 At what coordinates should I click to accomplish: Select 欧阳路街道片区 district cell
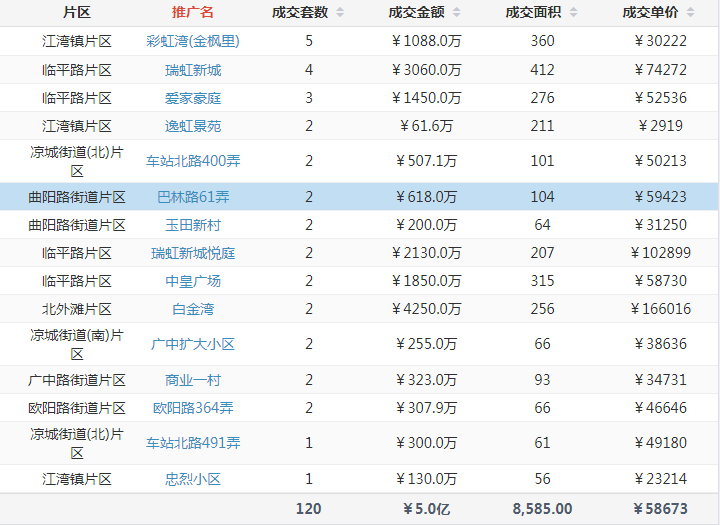click(77, 408)
